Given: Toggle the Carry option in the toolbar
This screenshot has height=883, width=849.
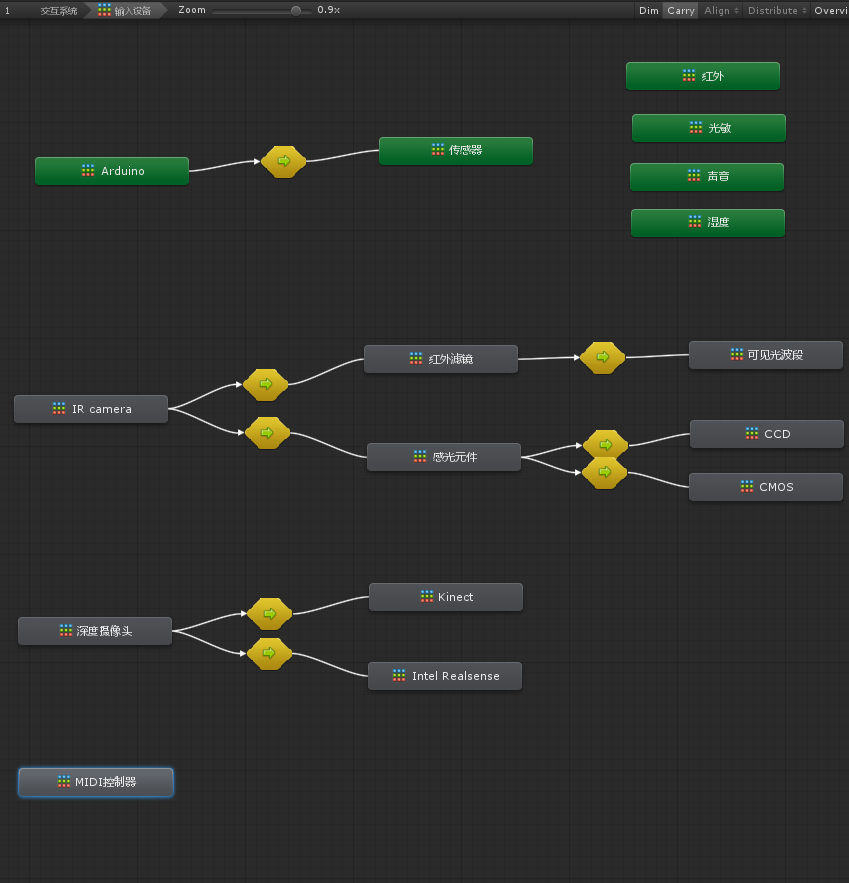Looking at the screenshot, I should pos(681,10).
